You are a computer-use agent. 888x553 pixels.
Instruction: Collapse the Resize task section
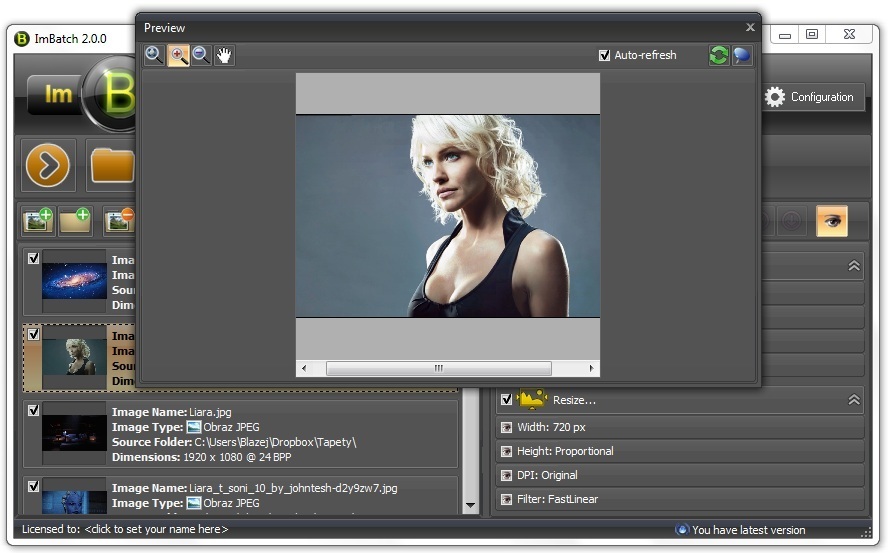853,399
